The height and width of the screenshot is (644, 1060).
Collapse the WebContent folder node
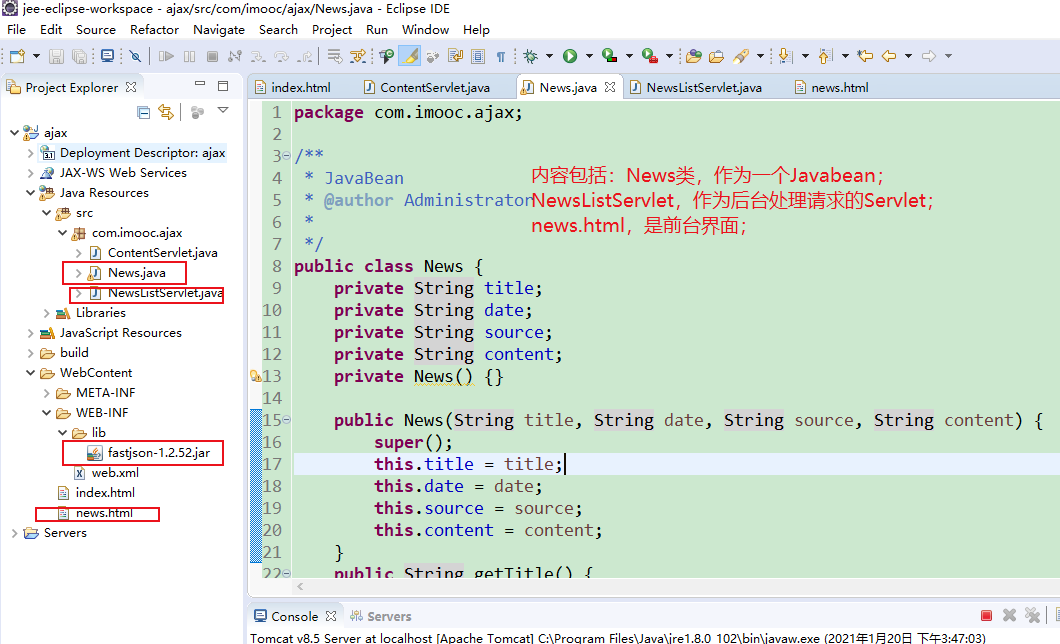(x=30, y=372)
